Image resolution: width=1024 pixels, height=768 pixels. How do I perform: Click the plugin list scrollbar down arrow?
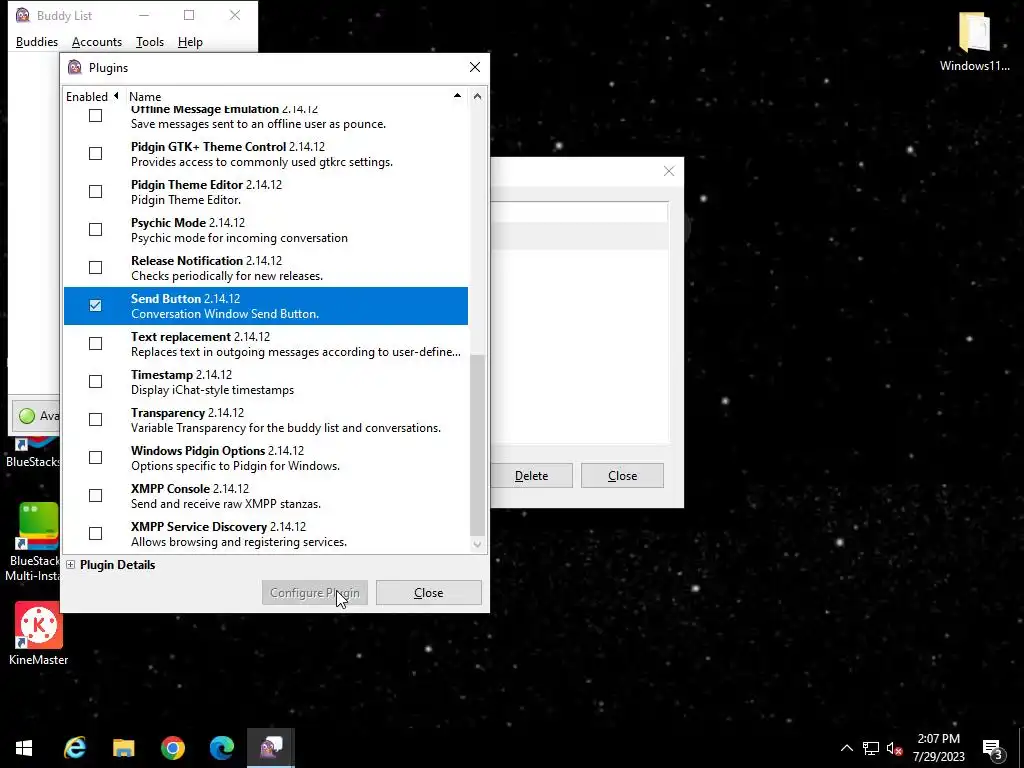(x=477, y=544)
